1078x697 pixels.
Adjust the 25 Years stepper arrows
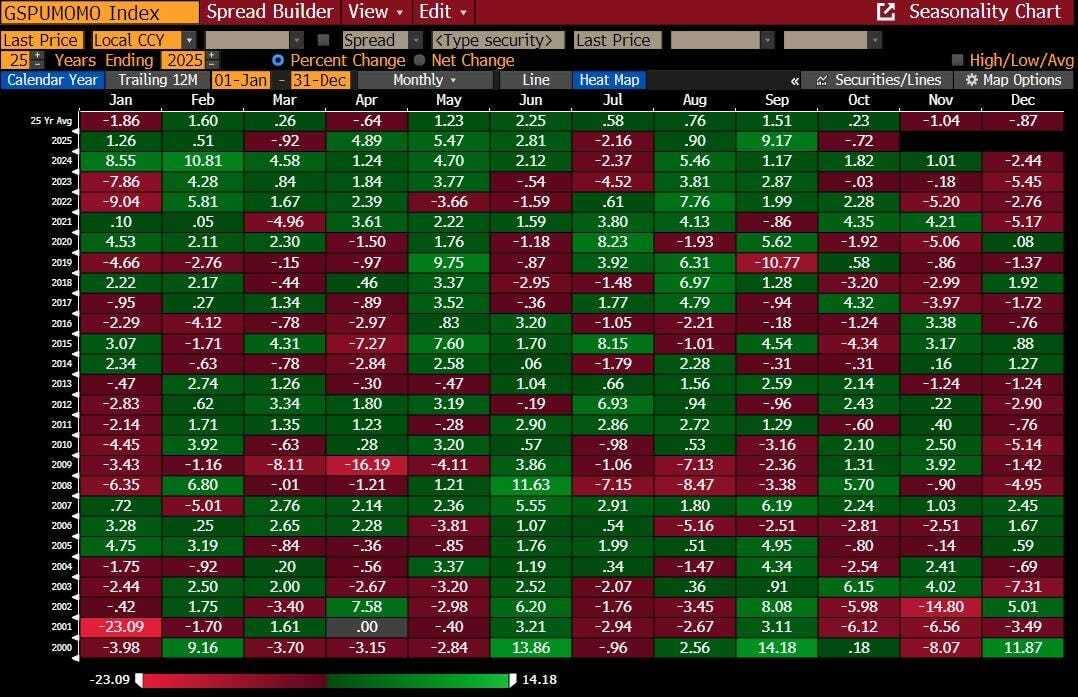tap(38, 60)
